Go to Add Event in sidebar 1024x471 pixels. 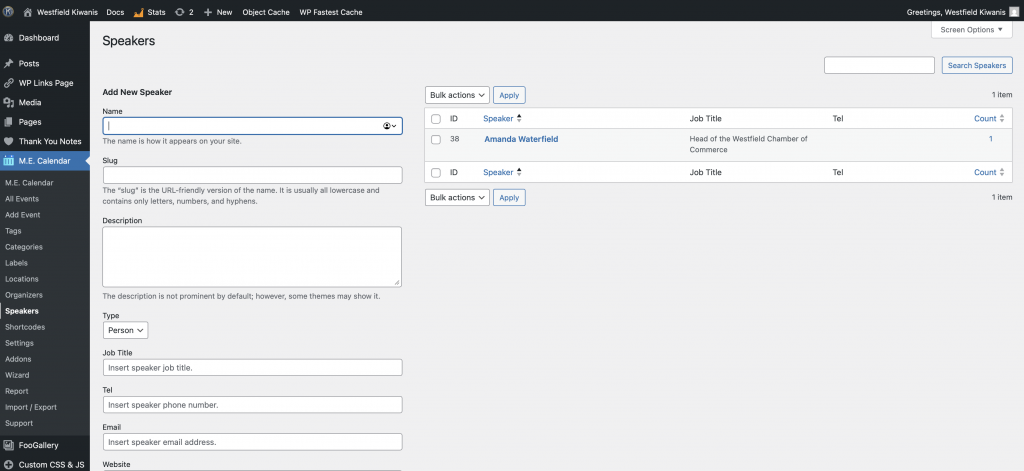[x=23, y=215]
